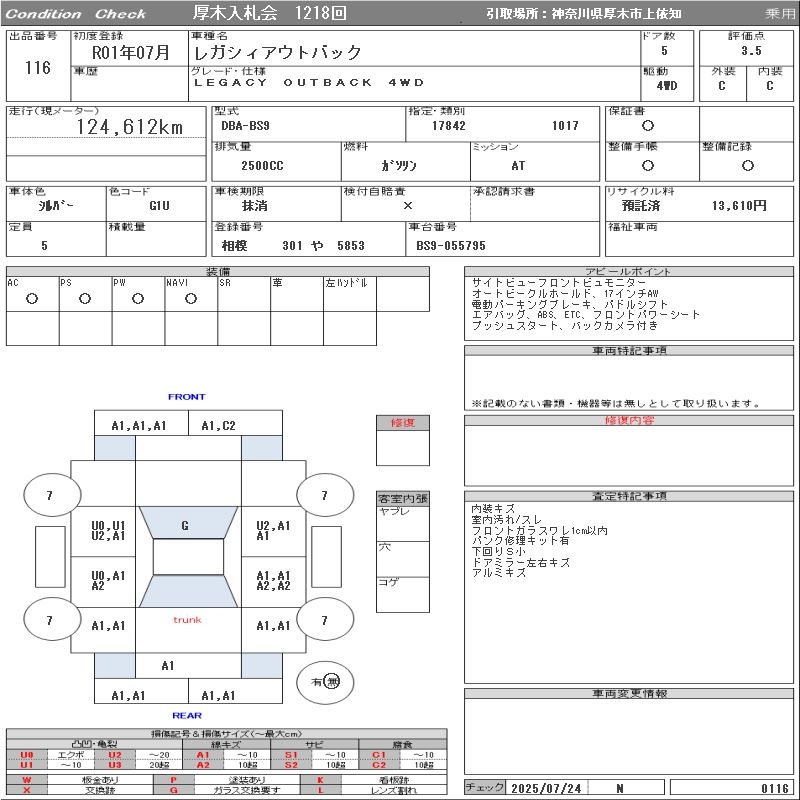Click windshield 'G' mark on car diagram
Image resolution: width=800 pixels, height=800 pixels.
(x=185, y=526)
